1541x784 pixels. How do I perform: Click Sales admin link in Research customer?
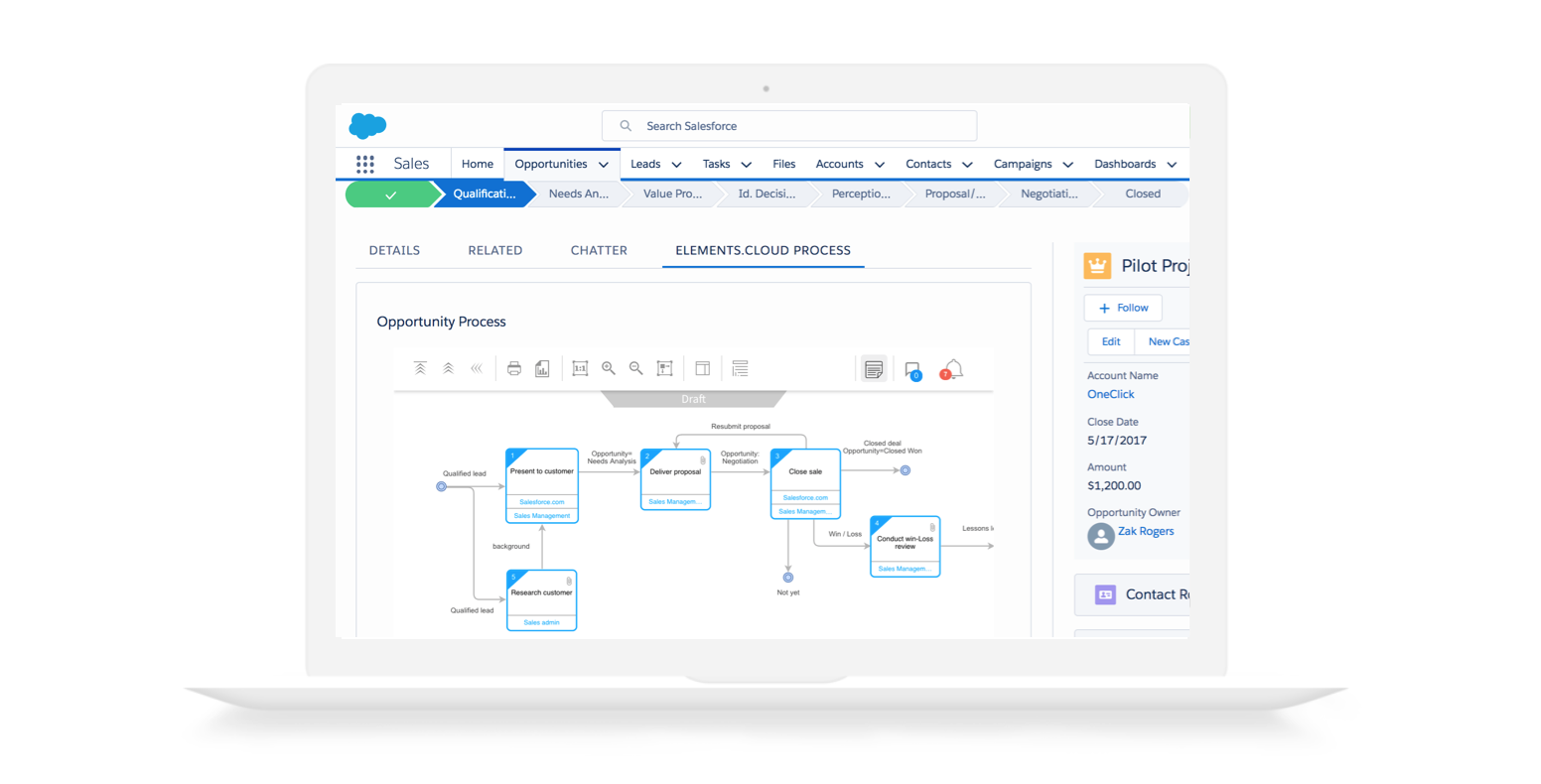tap(542, 622)
